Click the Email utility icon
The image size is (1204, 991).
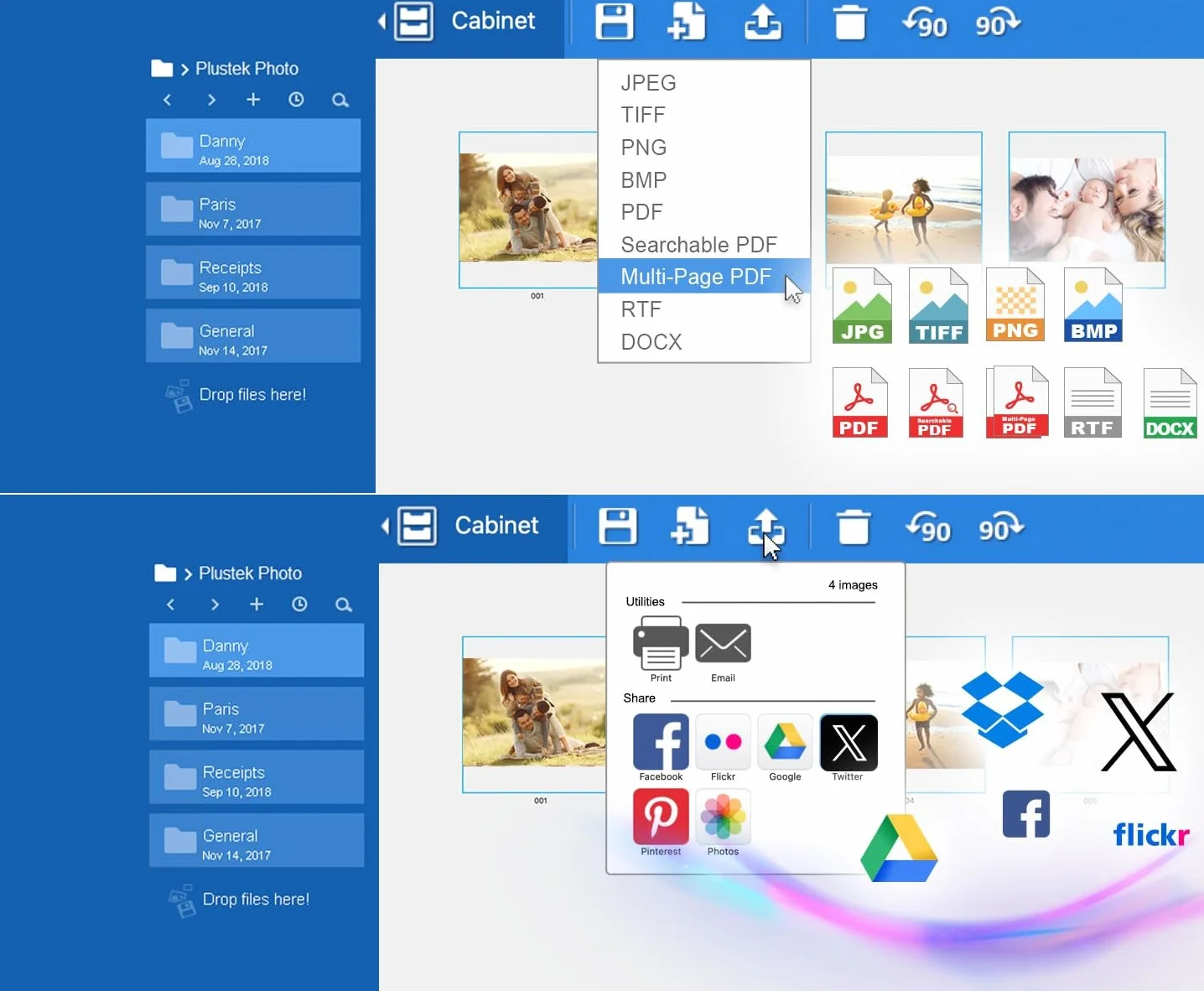(723, 644)
